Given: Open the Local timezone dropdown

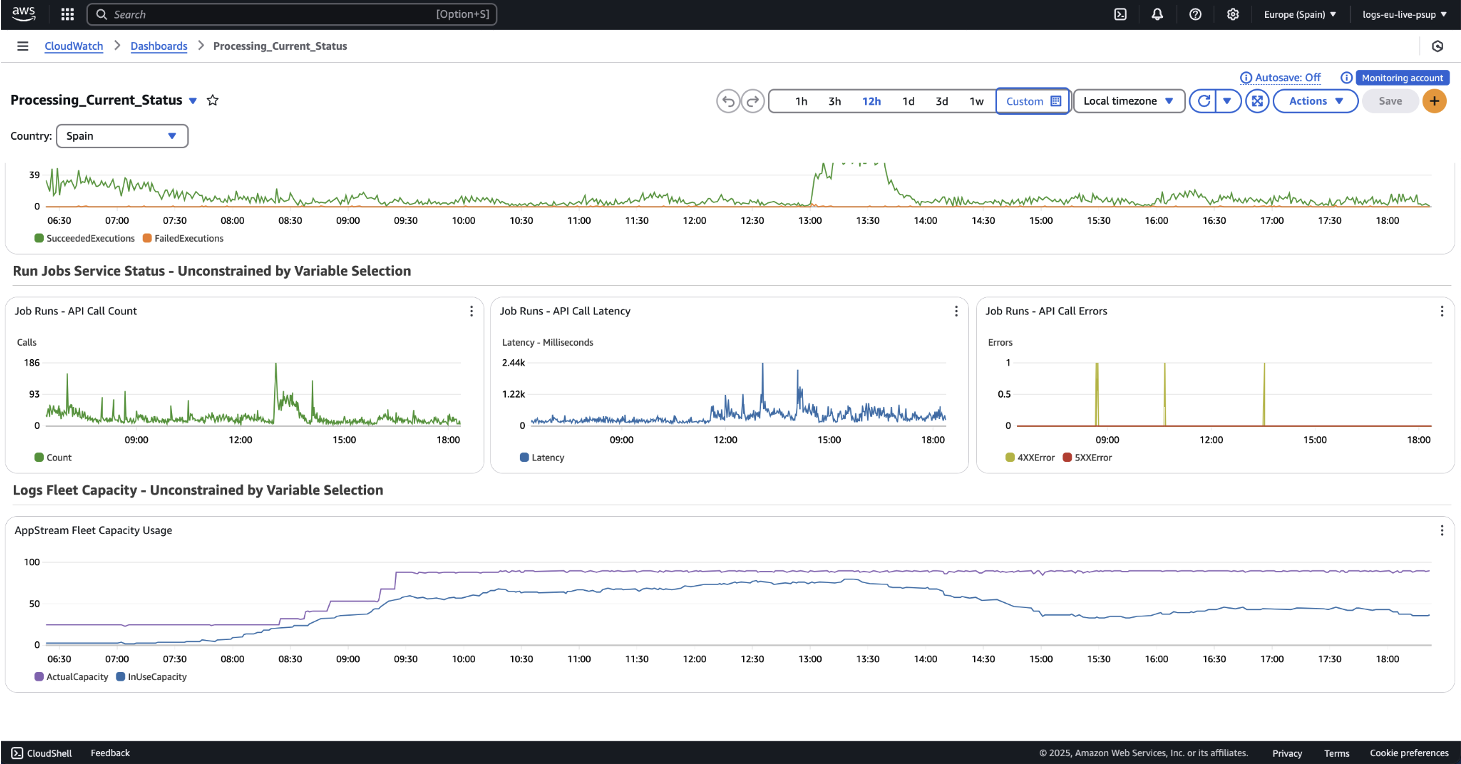Looking at the screenshot, I should (x=1128, y=101).
